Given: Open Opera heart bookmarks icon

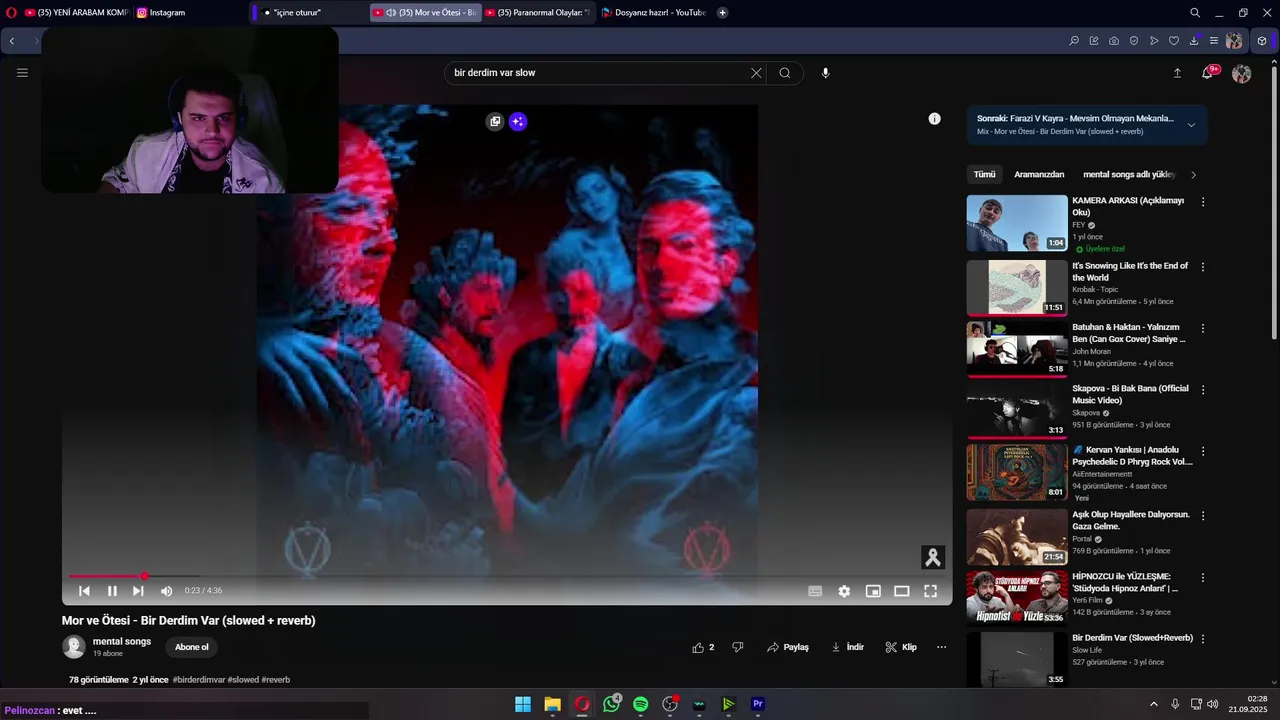Looking at the screenshot, I should [1174, 41].
